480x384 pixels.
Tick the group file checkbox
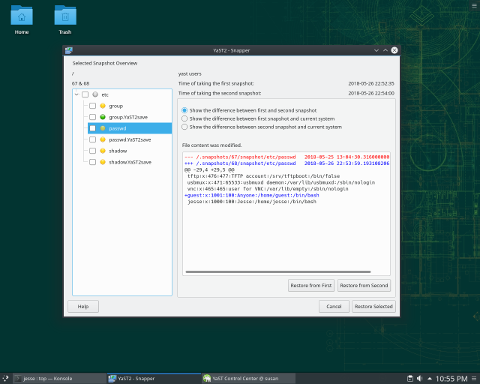[x=93, y=106]
